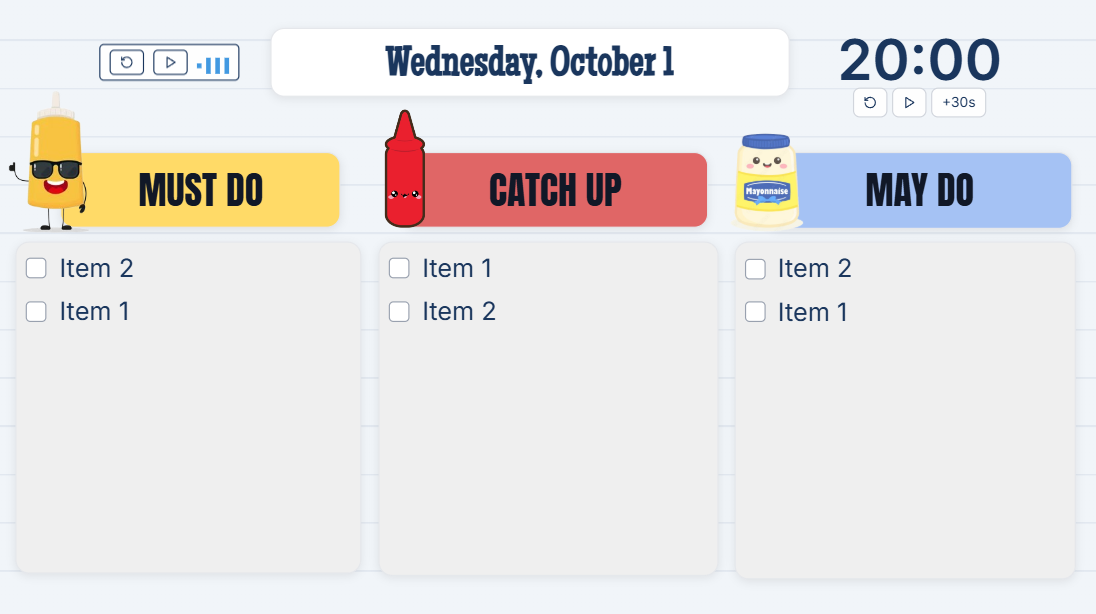Check Item 2 in Must Do list
This screenshot has height=614, width=1096.
tap(36, 268)
